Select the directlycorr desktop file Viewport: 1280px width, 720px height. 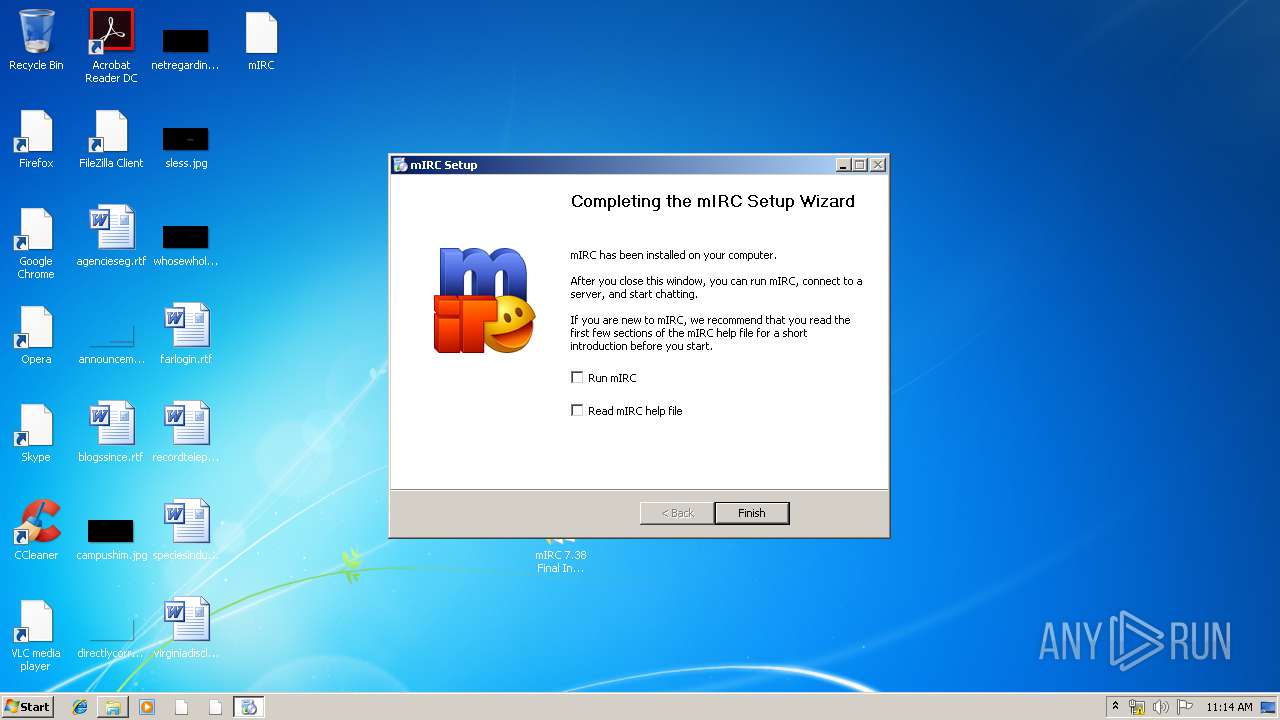coord(111,638)
